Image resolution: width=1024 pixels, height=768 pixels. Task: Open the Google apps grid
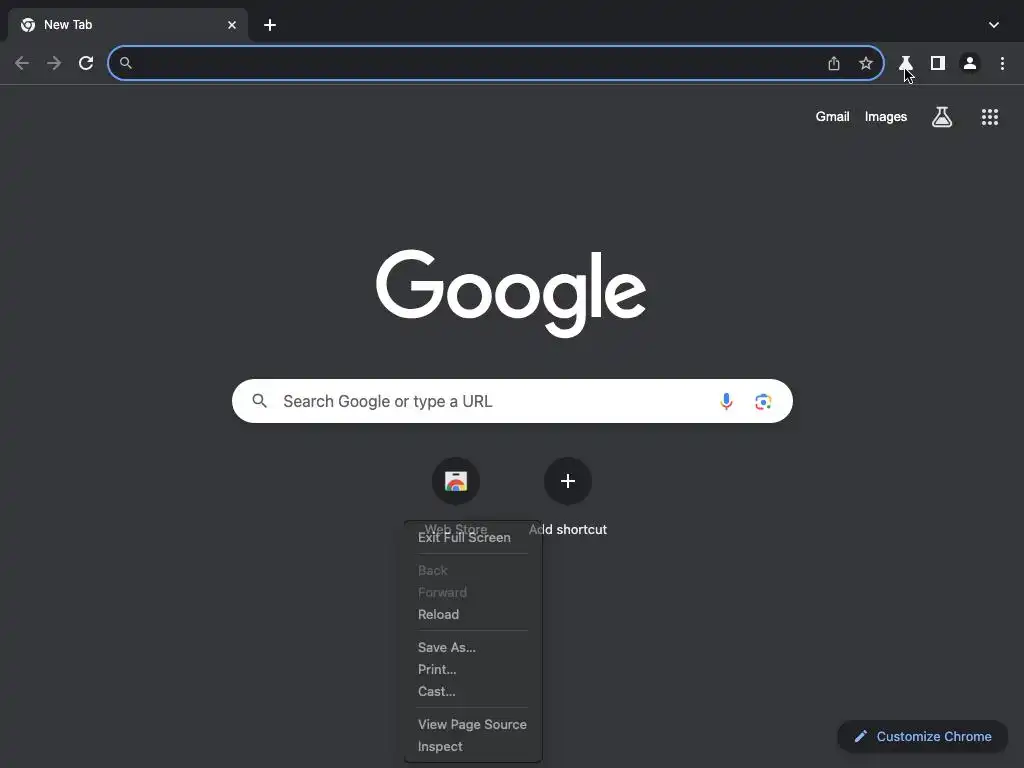point(990,117)
